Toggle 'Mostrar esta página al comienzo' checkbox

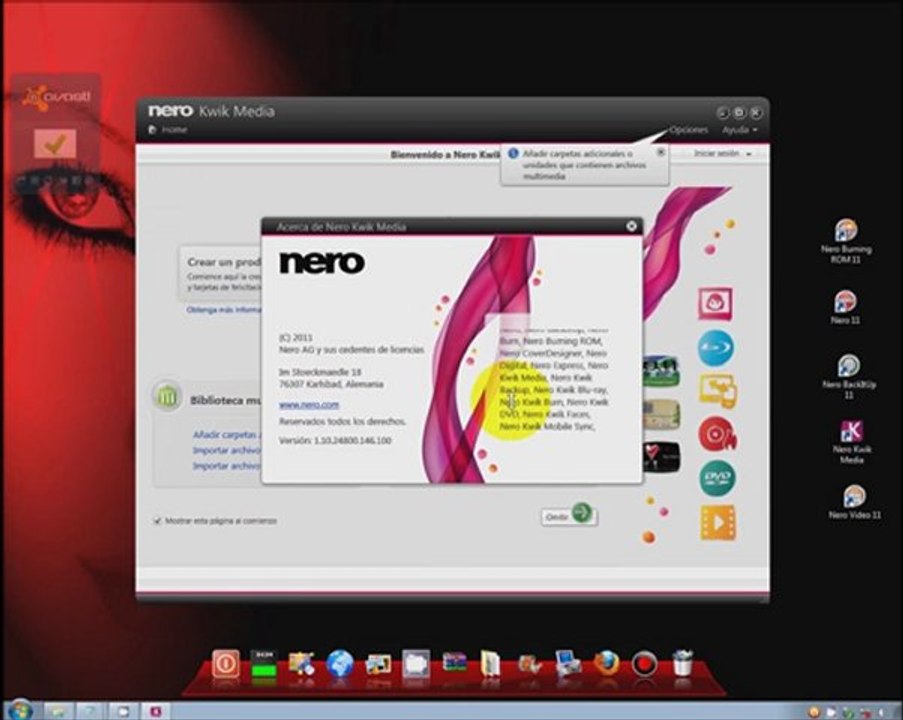[157, 521]
